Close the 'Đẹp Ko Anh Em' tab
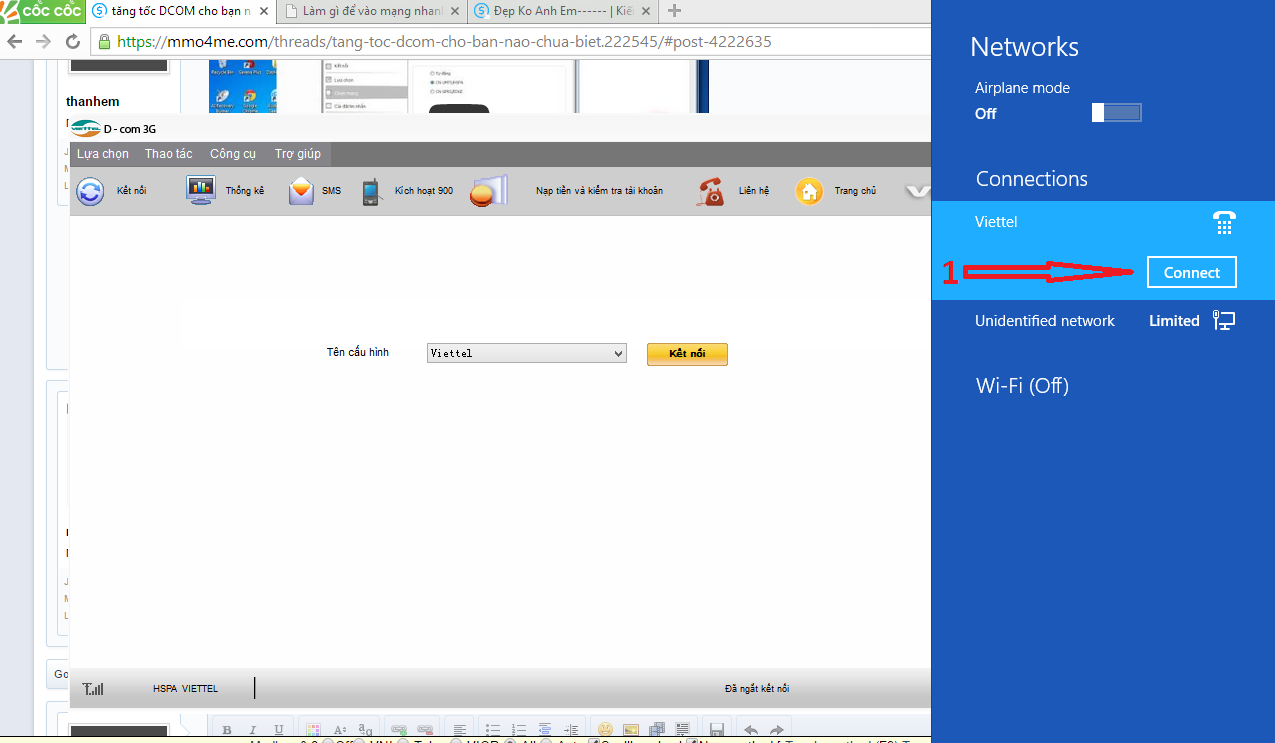Image resolution: width=1275 pixels, height=743 pixels. (x=646, y=11)
